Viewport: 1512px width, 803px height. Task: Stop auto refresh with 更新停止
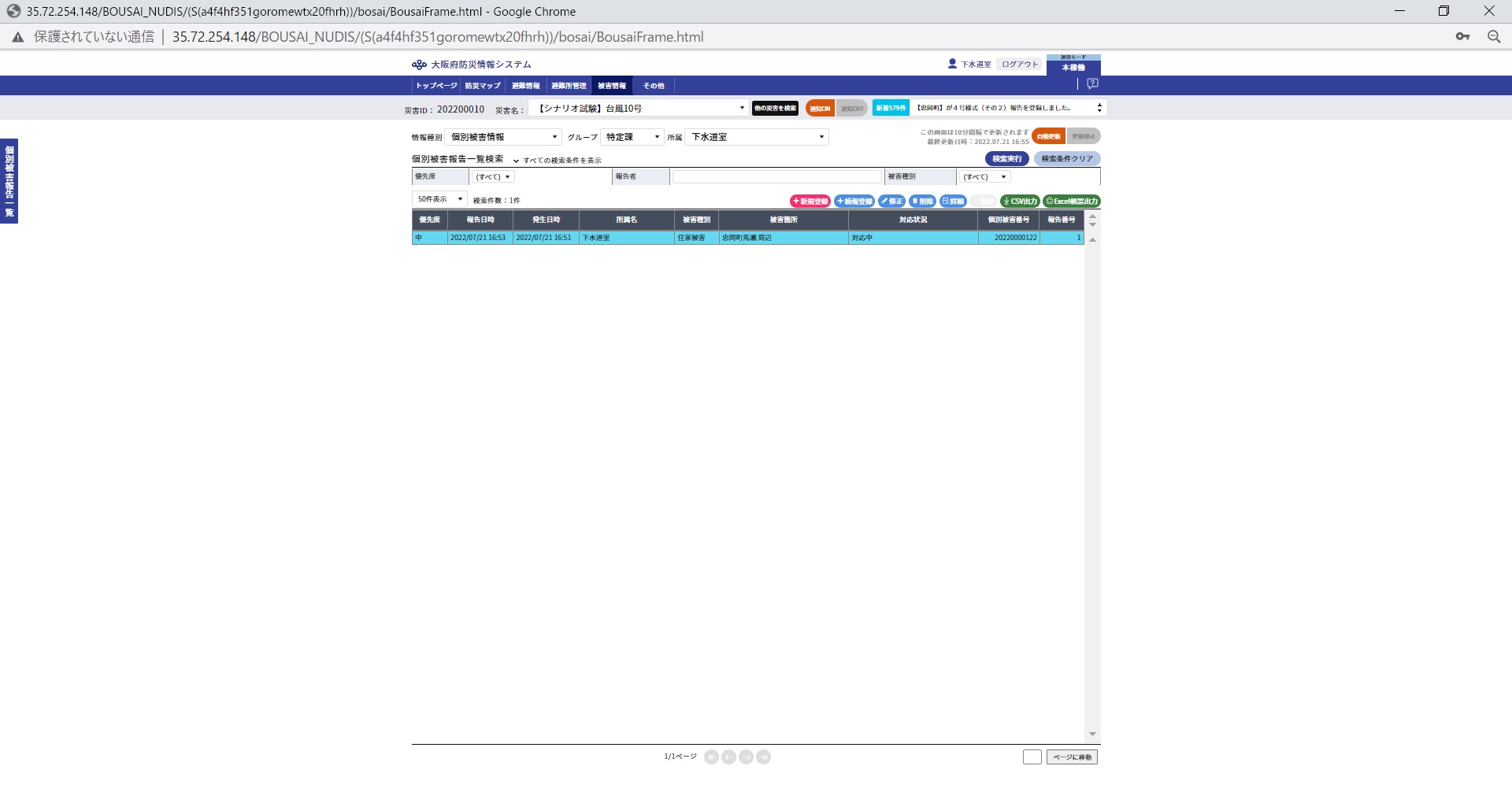tap(1084, 136)
